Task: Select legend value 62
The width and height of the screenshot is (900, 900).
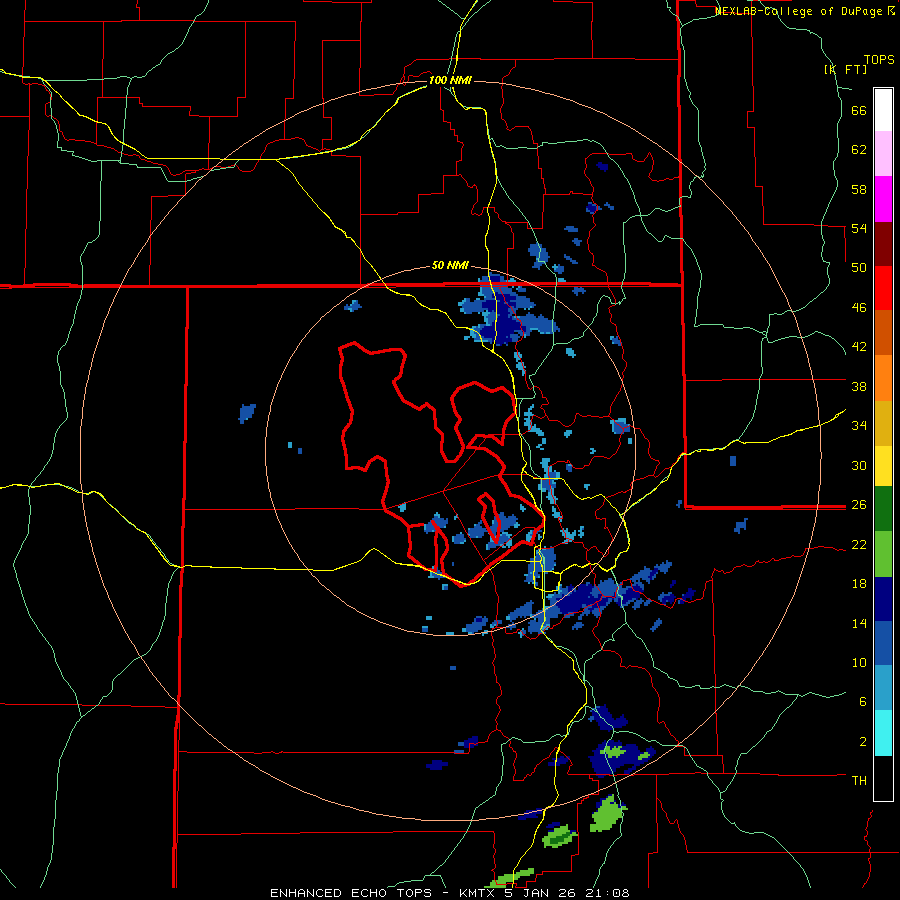Action: (859, 150)
